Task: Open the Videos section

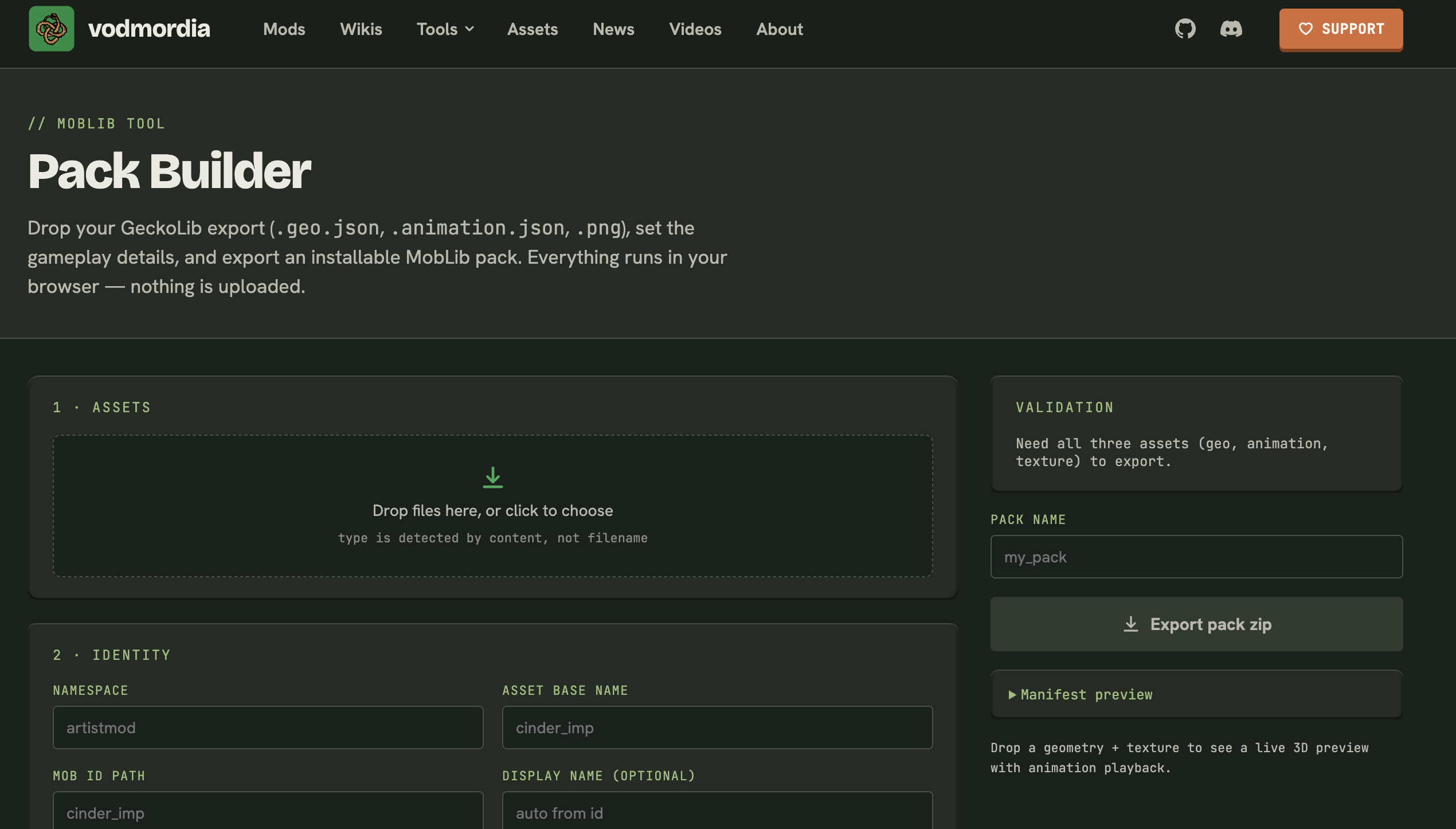Action: pyautogui.click(x=695, y=29)
